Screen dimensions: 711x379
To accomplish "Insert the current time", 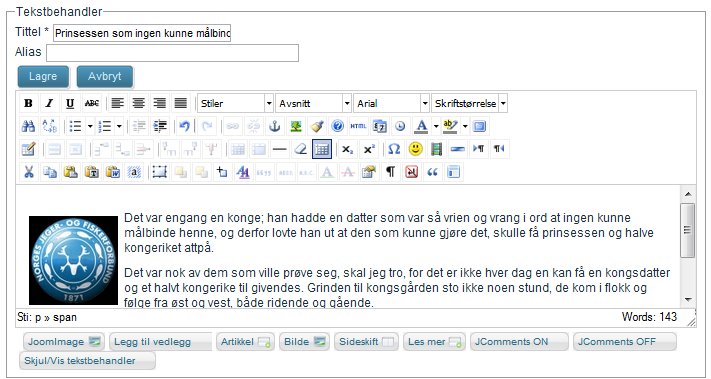I will coord(400,126).
